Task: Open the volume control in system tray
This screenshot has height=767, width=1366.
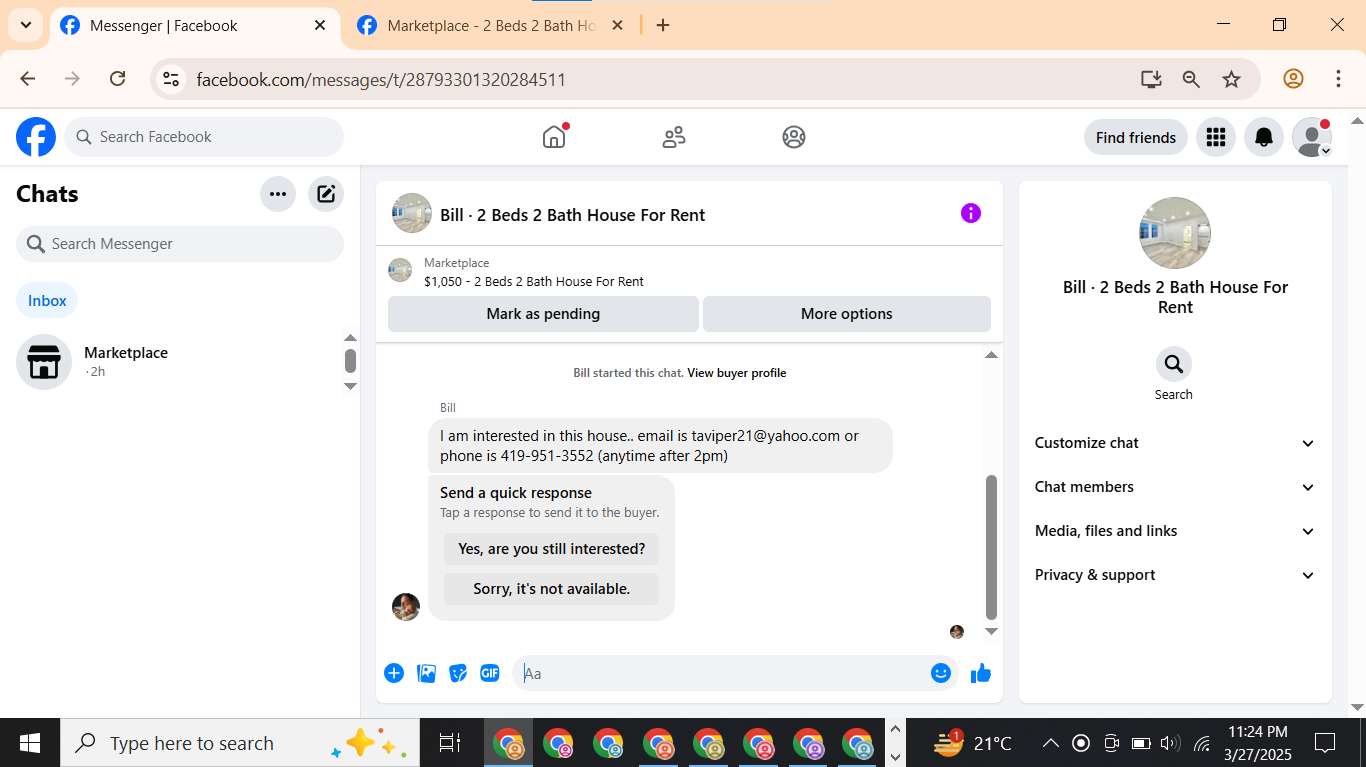Action: [1169, 743]
